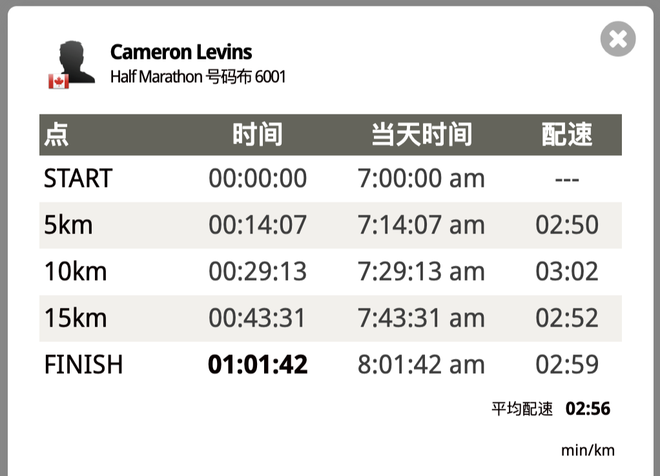Viewport: 660px width, 476px height.
Task: Click the Half Marathon bib 6001 text
Action: click(198, 77)
